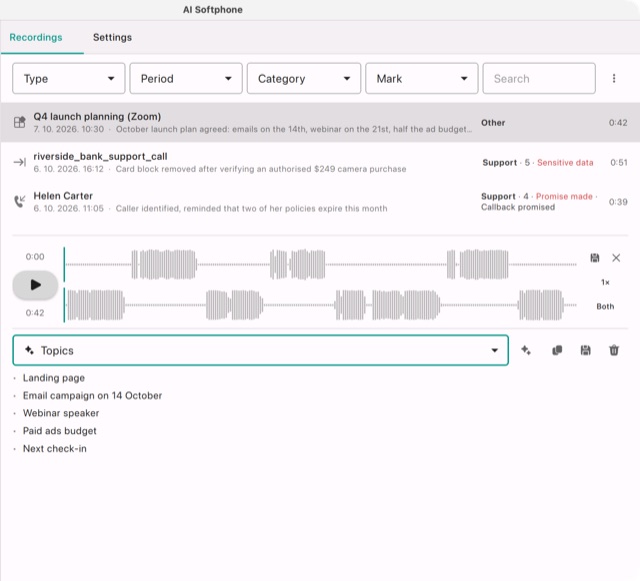Screen dimensions: 640x581
Task: Click the Next check-in topic
Action: click(55, 448)
